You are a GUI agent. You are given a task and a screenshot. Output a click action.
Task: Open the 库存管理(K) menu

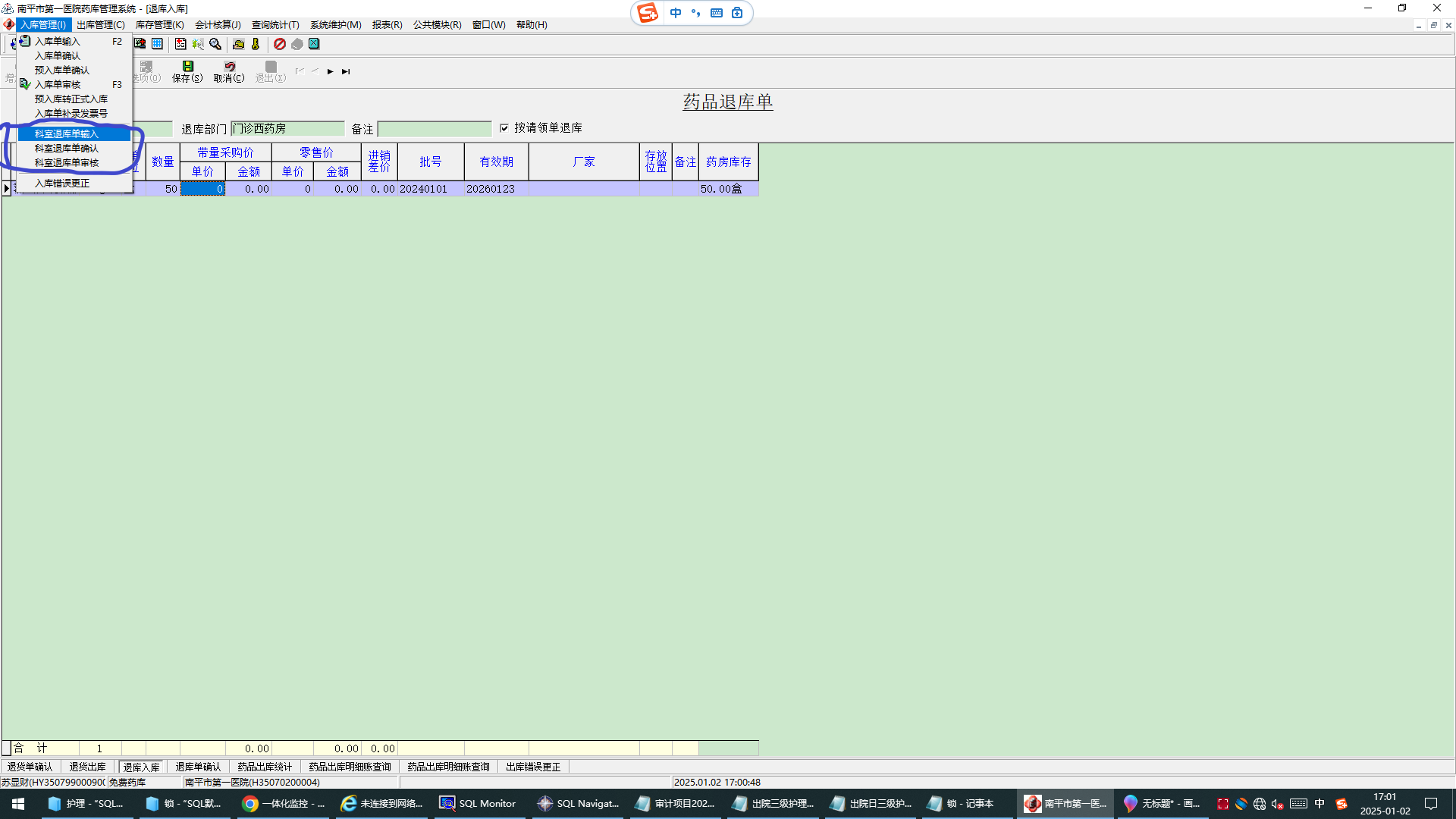(159, 25)
